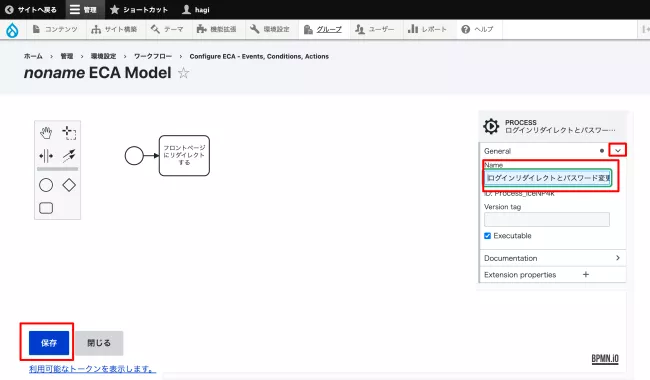Go back to site via サイトへ戻る
The height and width of the screenshot is (380, 650).
pyautogui.click(x=31, y=10)
